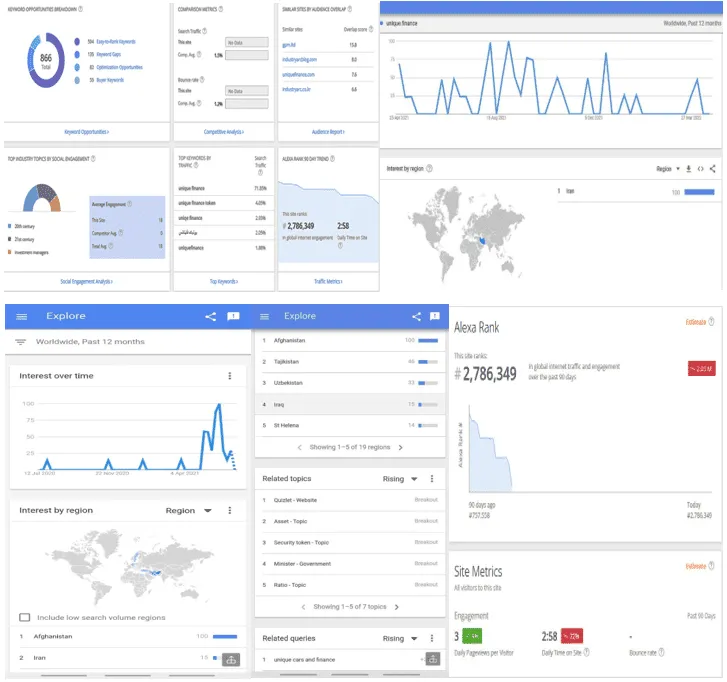Click help icon next to Keyword Opportunities Breakdown
The width and height of the screenshot is (727, 682).
[80, 9]
